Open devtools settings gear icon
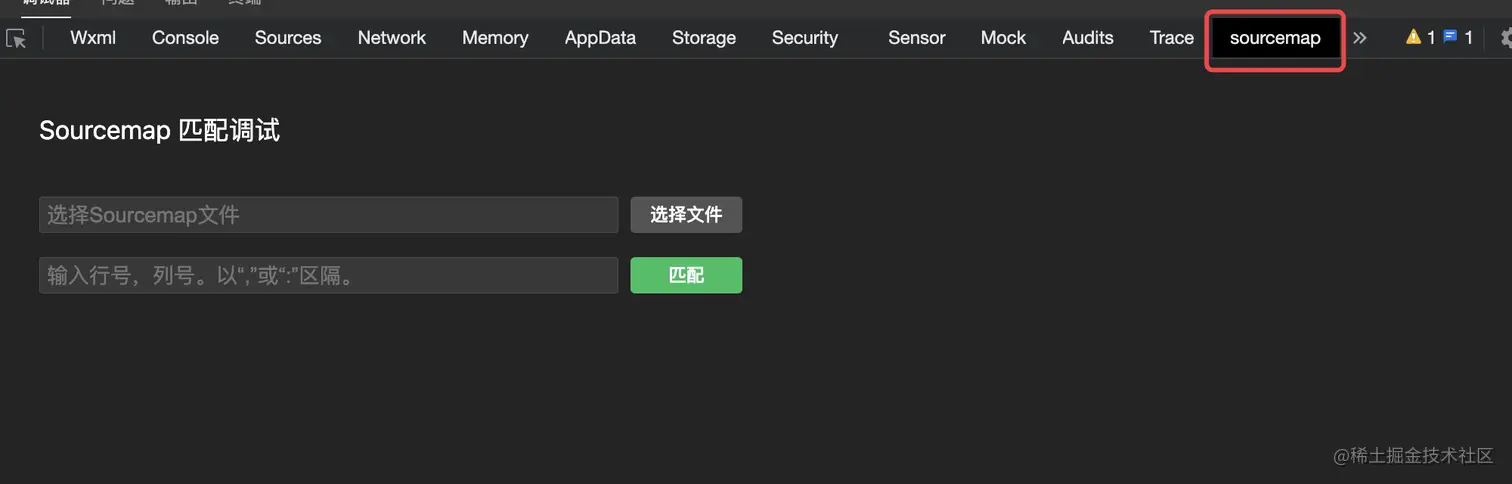This screenshot has height=484, width=1512. point(1506,38)
